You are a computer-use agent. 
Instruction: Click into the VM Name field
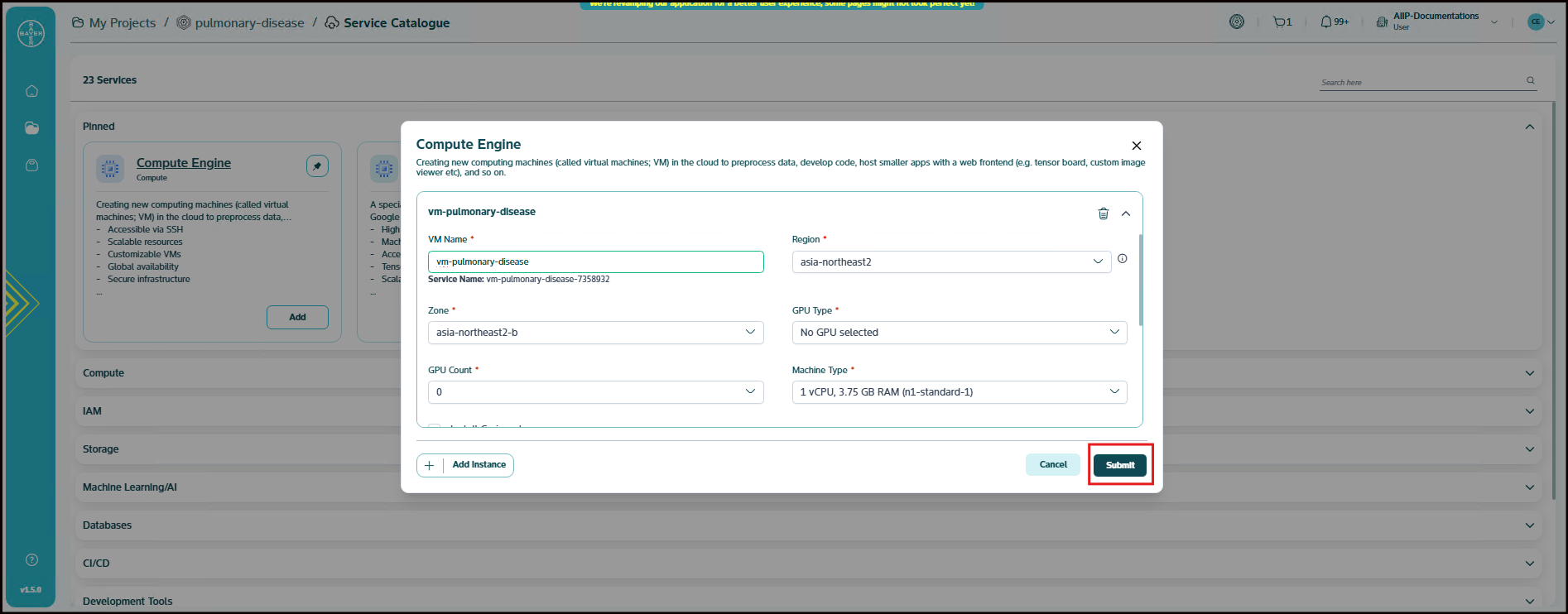click(x=595, y=262)
